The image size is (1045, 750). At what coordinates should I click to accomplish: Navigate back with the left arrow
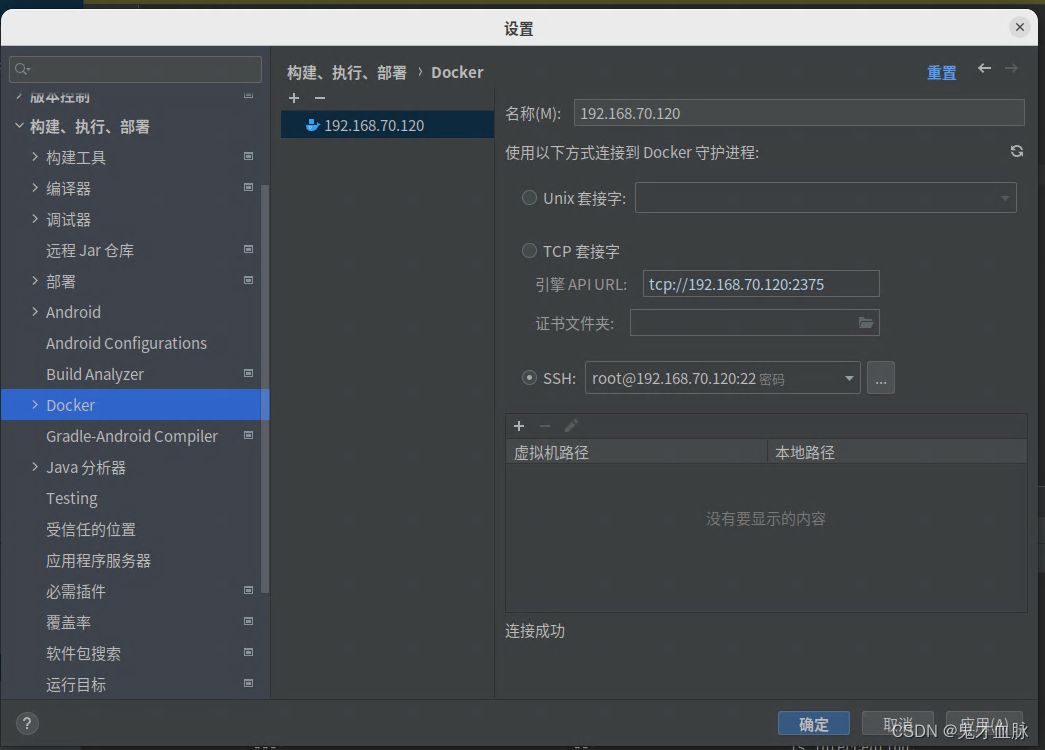point(983,69)
